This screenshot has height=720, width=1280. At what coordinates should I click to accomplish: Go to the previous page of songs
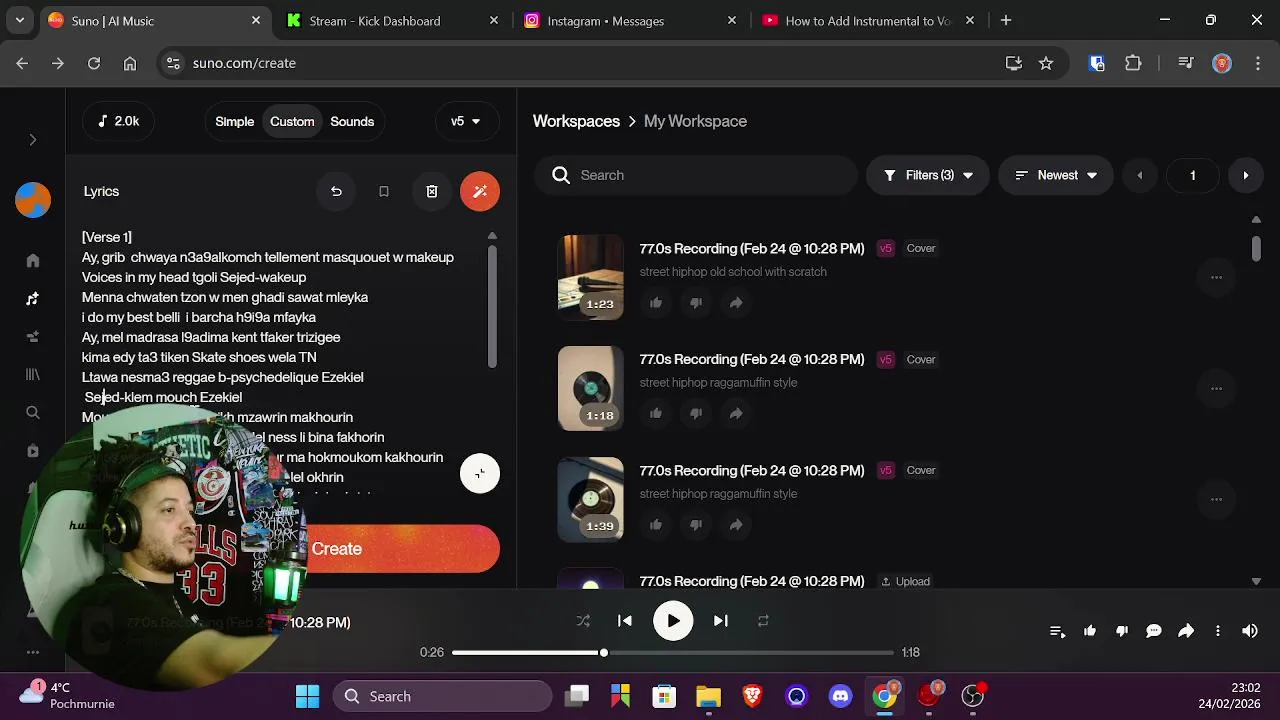pyautogui.click(x=1139, y=175)
